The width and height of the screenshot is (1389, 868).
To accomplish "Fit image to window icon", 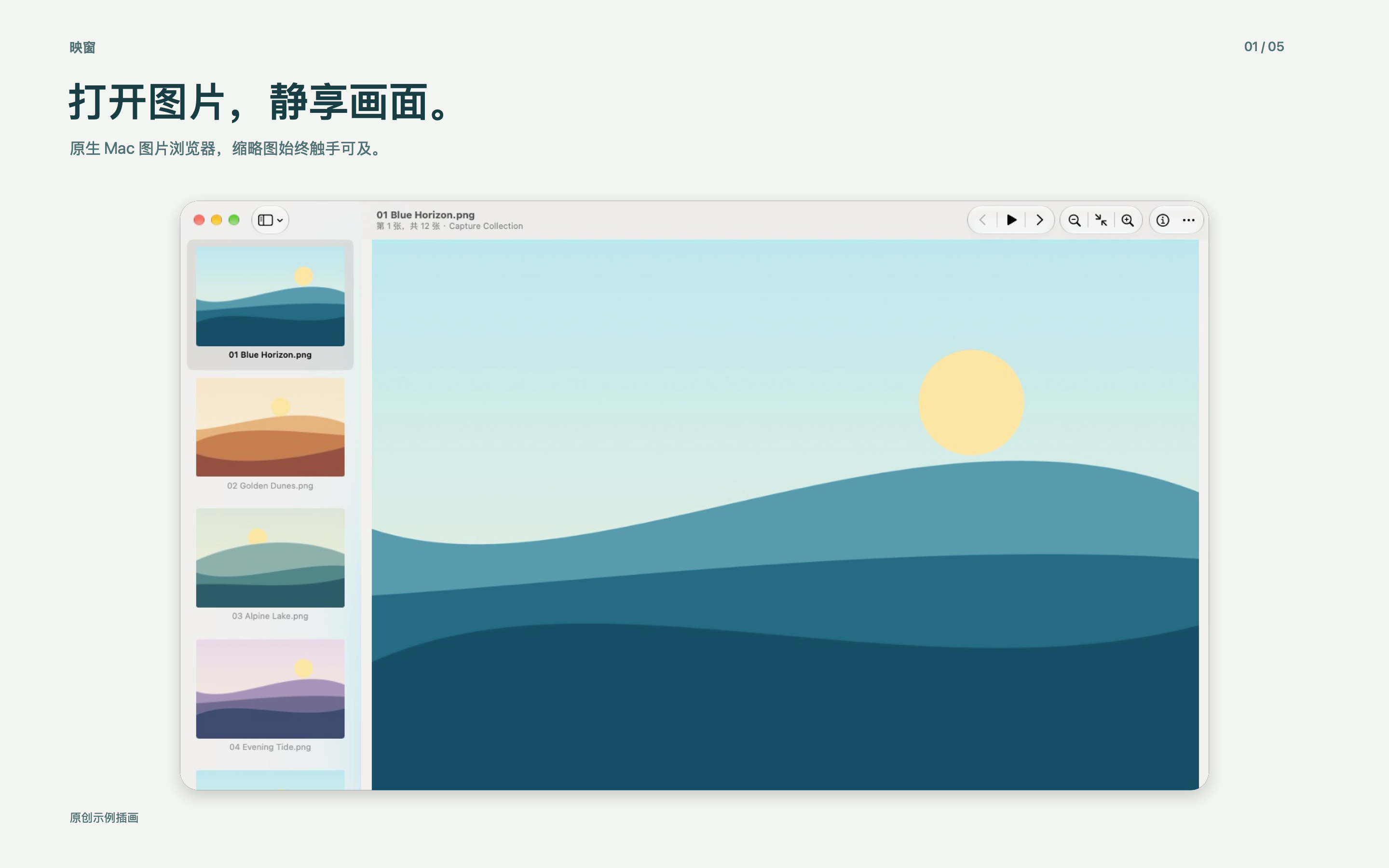I will 1101,220.
